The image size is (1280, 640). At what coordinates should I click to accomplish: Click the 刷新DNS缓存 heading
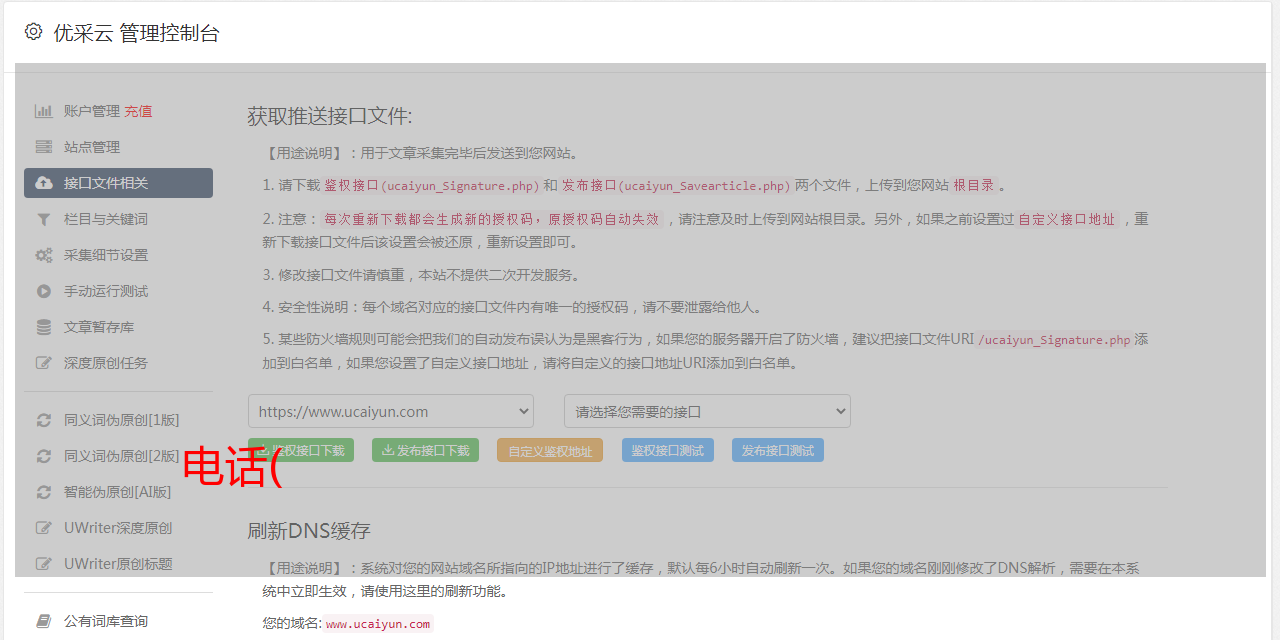coord(309,531)
